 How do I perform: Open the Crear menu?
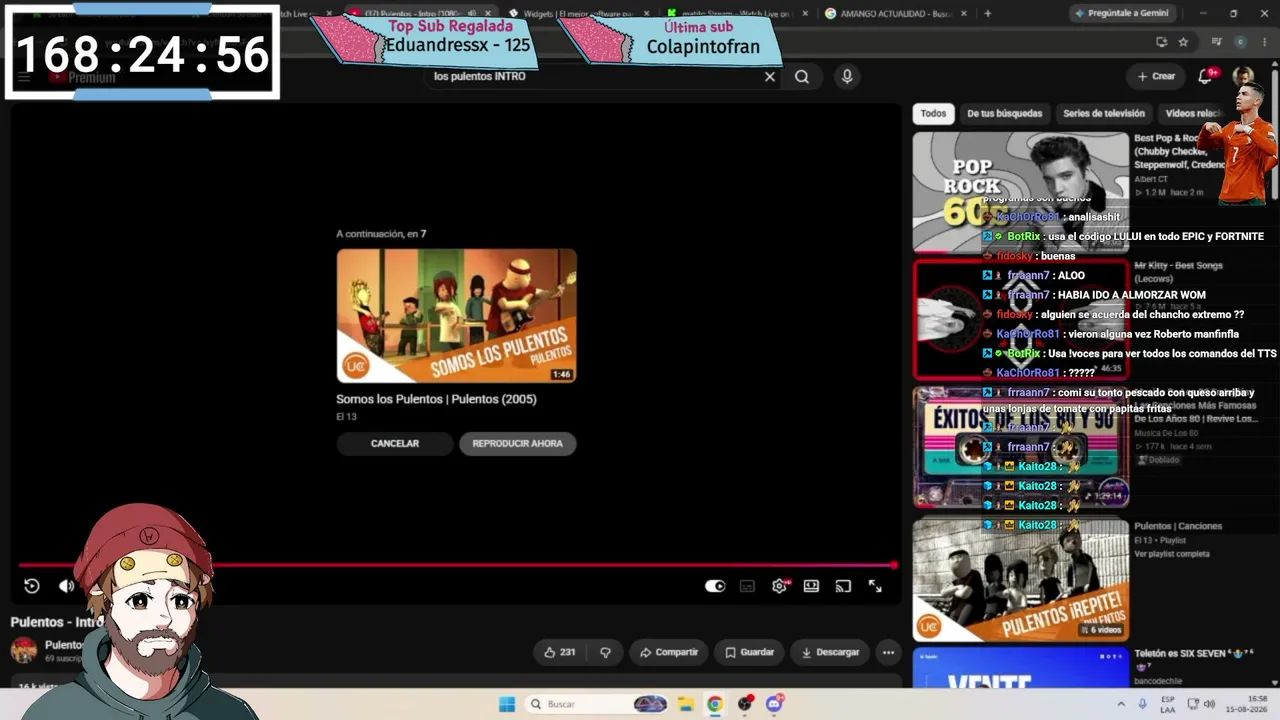[x=1156, y=76]
